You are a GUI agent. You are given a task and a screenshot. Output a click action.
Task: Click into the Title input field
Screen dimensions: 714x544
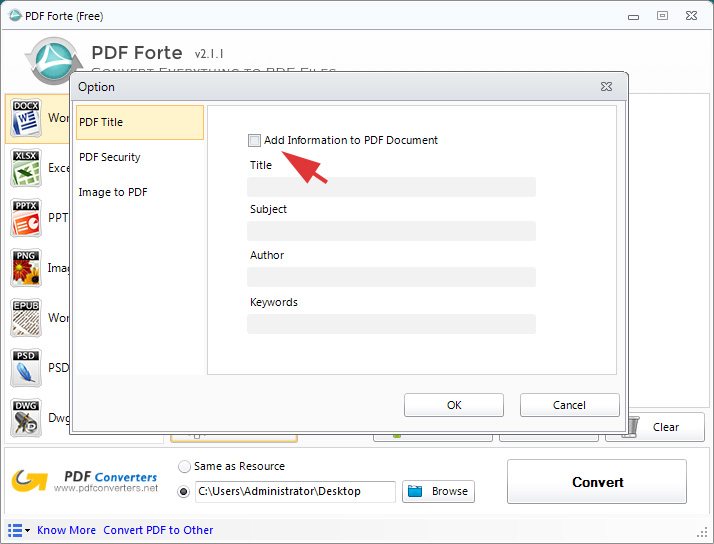391,187
